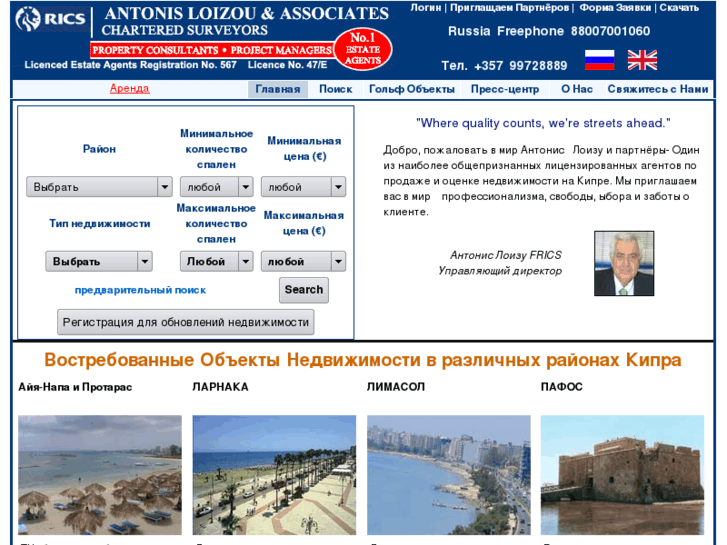Open the Айя-Напа beach photo
The image size is (727, 545).
100,475
